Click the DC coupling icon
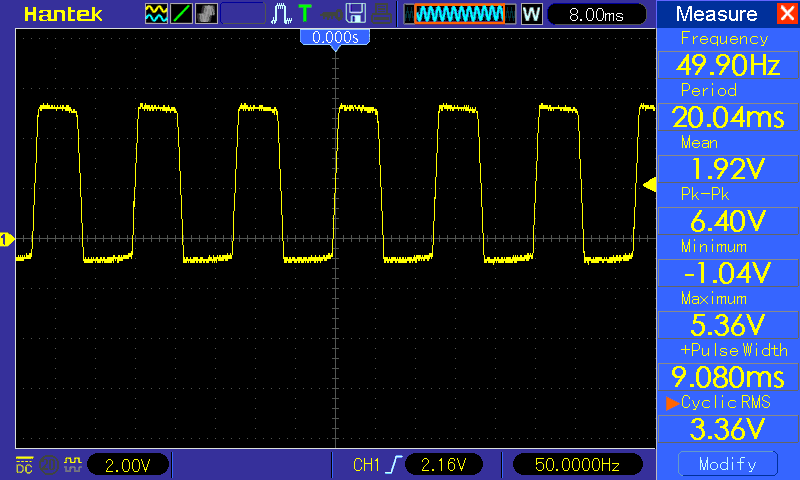 click(x=24, y=465)
